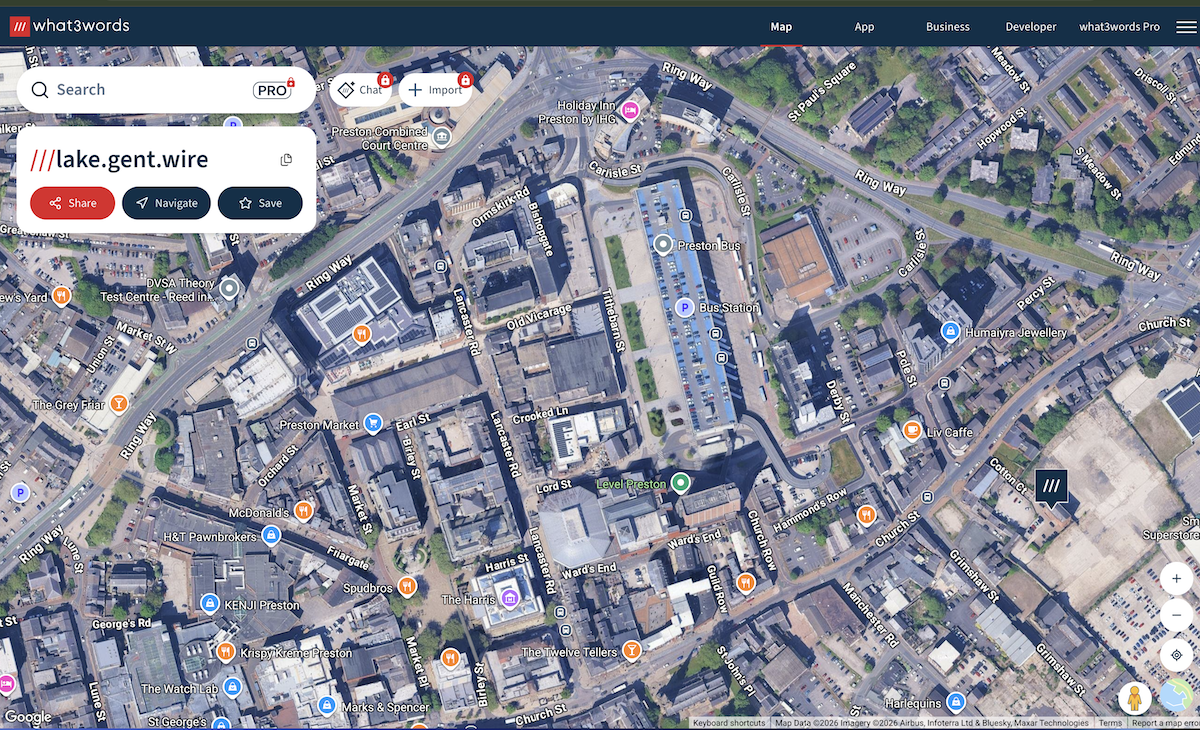Image resolution: width=1200 pixels, height=730 pixels.
Task: Zoom in with the plus button
Action: tap(1177, 579)
